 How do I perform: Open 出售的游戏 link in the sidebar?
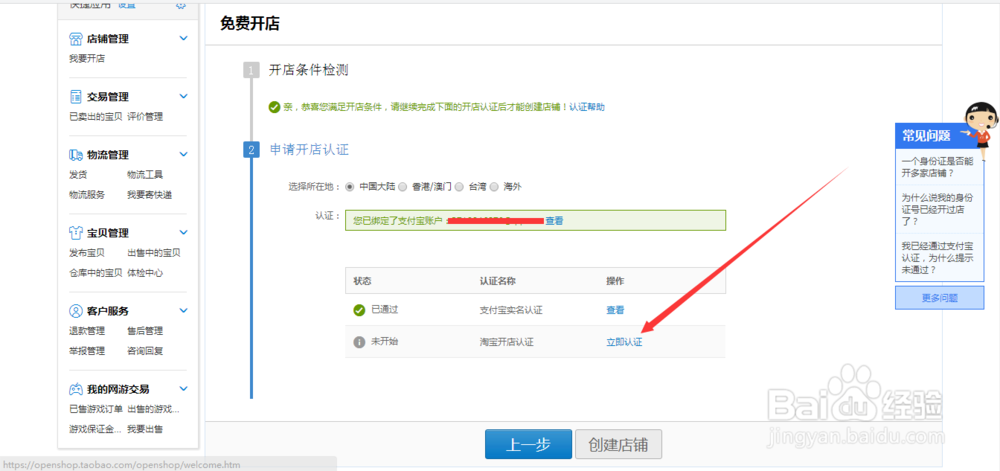click(153, 409)
